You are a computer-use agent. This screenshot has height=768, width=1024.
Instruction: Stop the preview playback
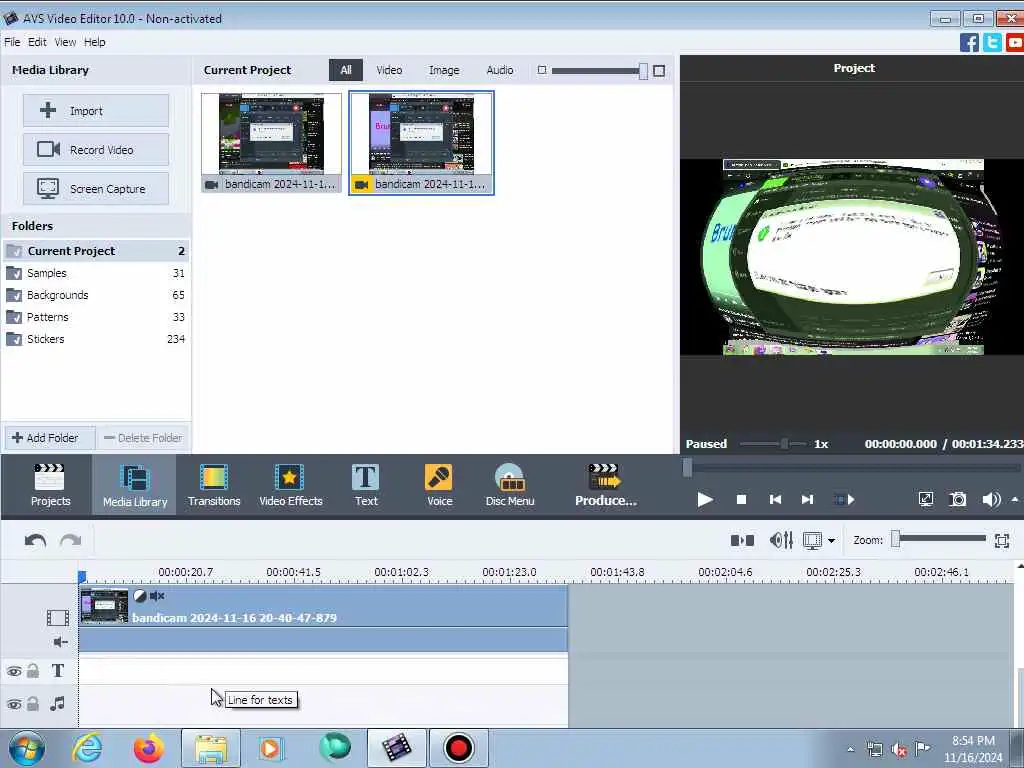tap(741, 500)
